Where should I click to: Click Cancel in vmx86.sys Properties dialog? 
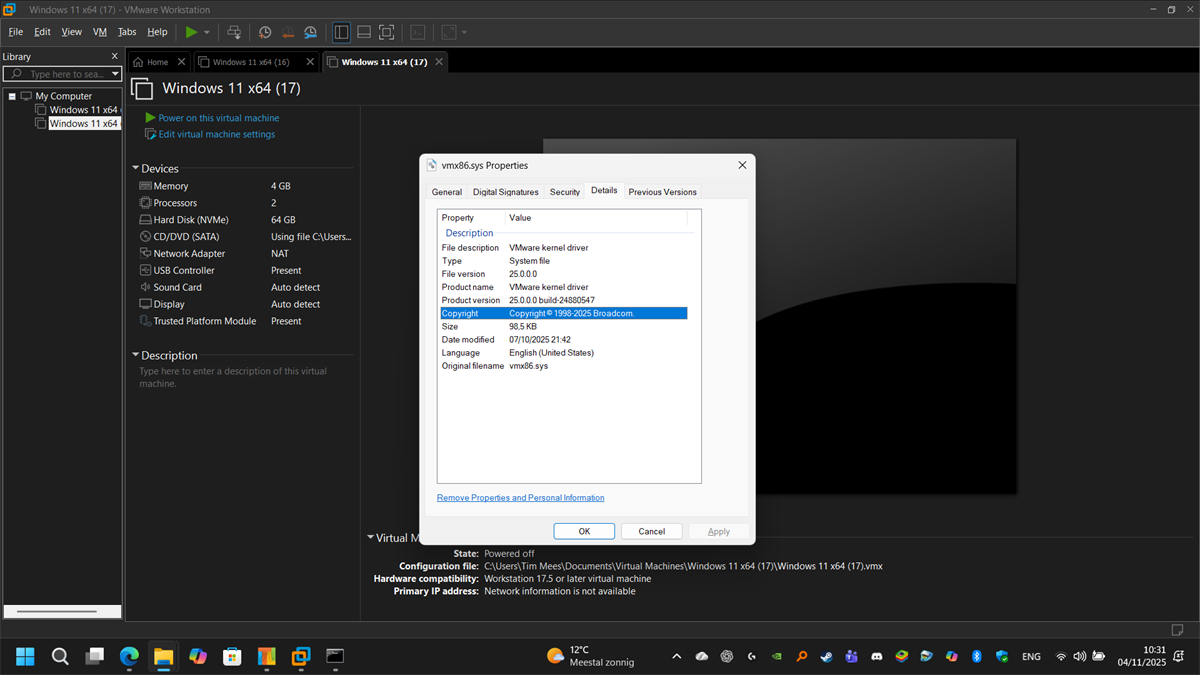(652, 531)
